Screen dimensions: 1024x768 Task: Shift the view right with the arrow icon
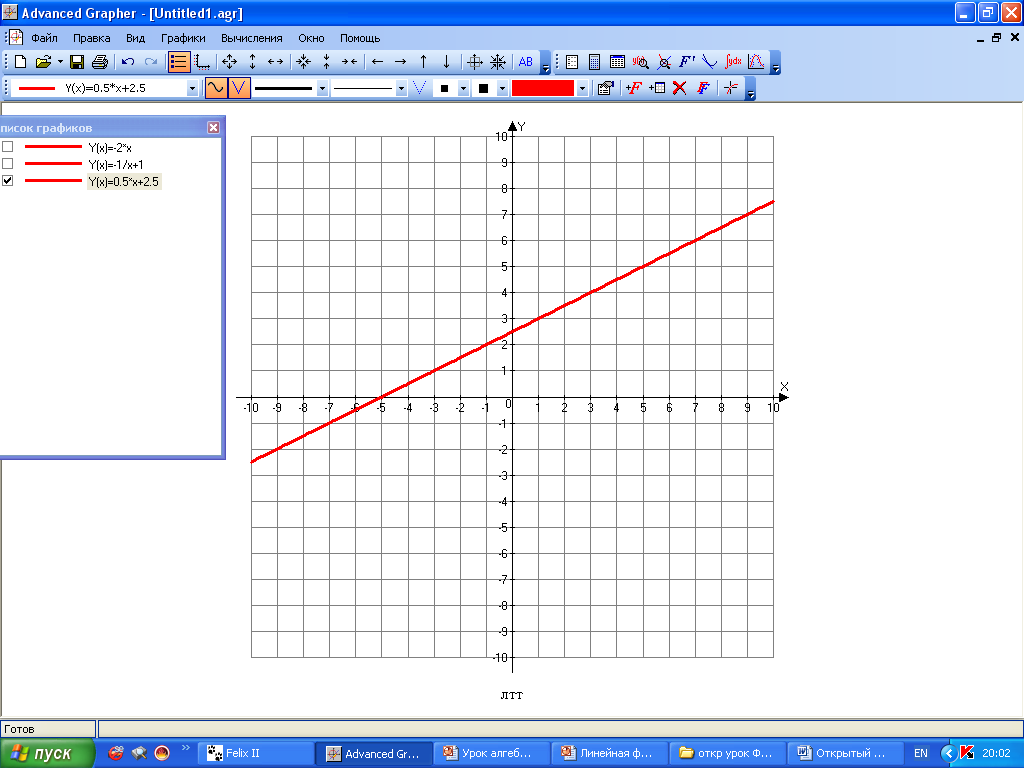pos(400,62)
